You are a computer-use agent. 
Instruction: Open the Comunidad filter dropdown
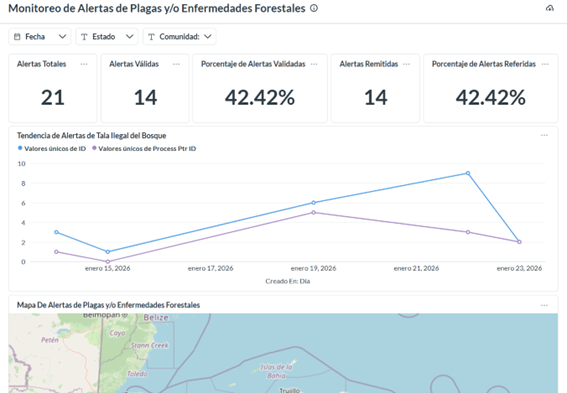coord(180,37)
